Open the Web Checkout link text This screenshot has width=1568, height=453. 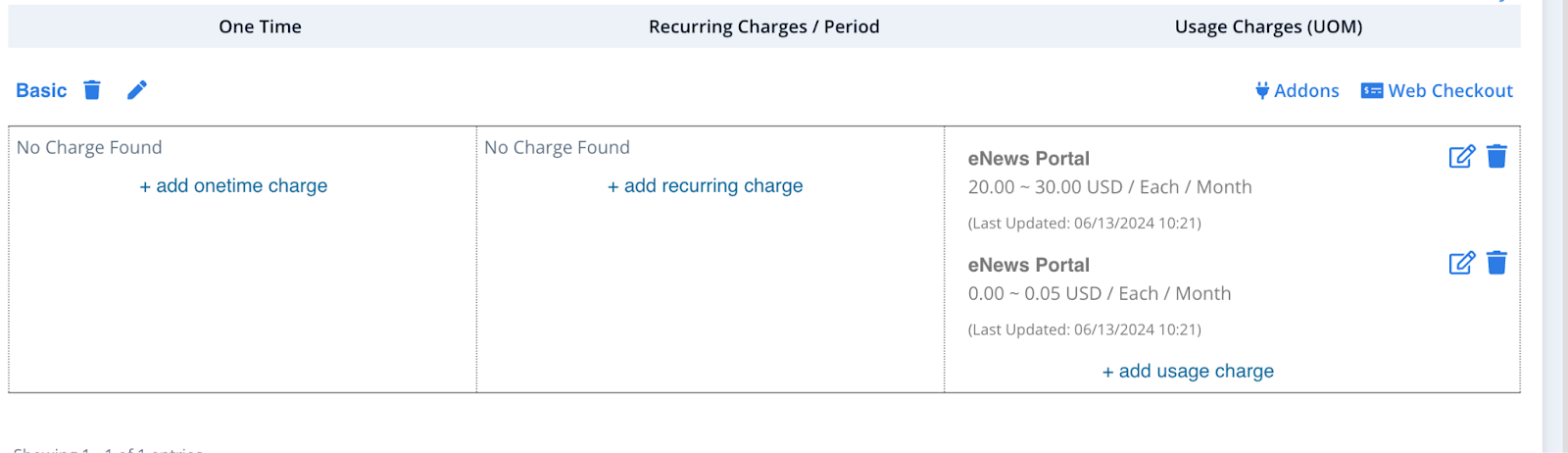click(1450, 91)
